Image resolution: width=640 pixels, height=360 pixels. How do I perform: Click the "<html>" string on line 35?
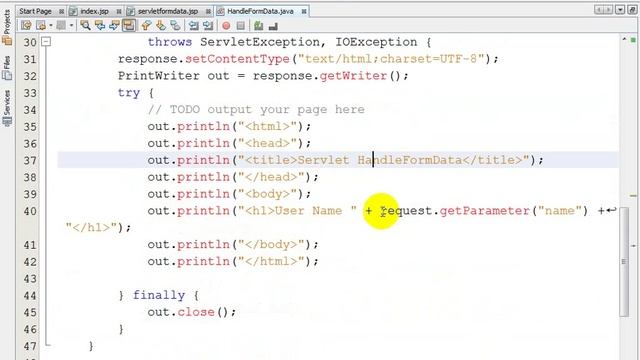pos(267,127)
